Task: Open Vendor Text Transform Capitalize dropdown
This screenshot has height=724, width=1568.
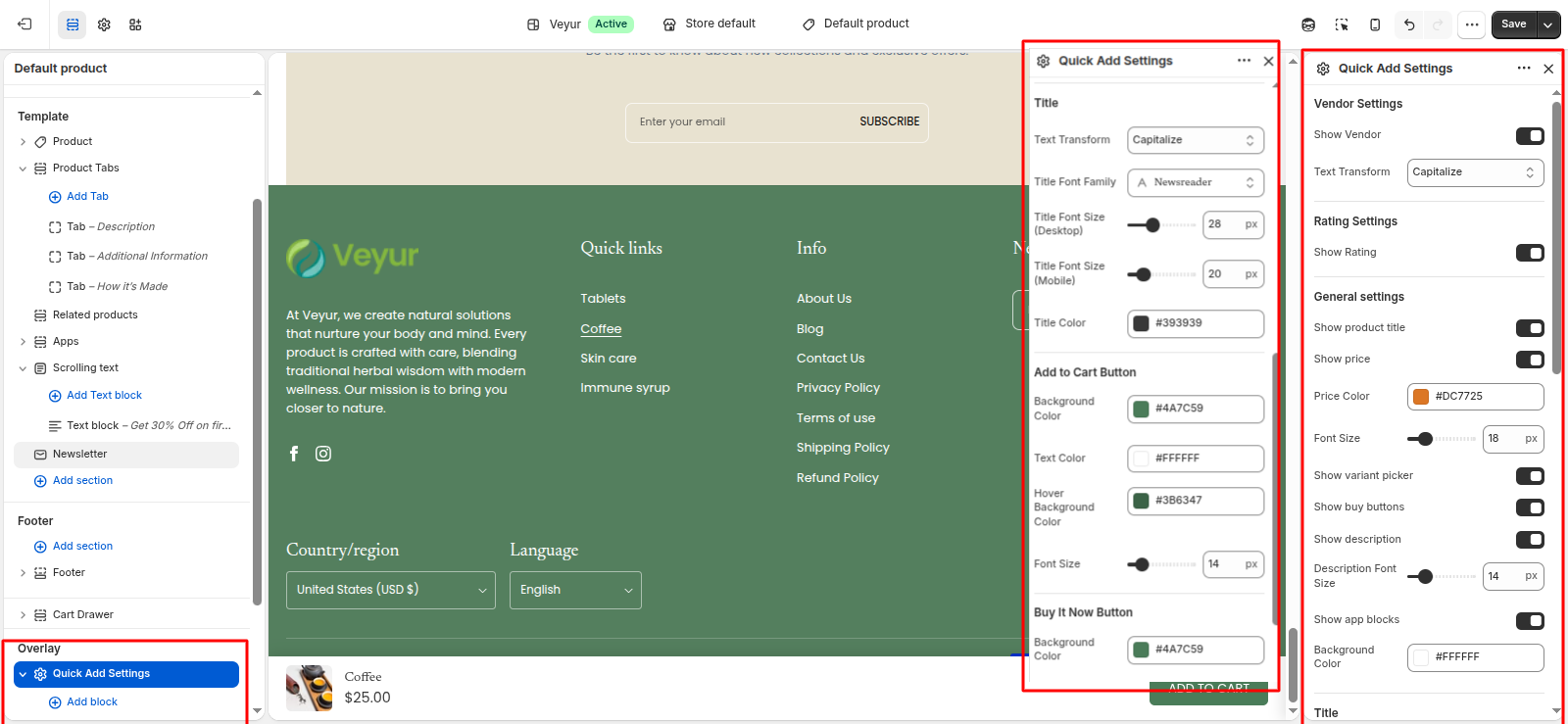Action: 1476,172
